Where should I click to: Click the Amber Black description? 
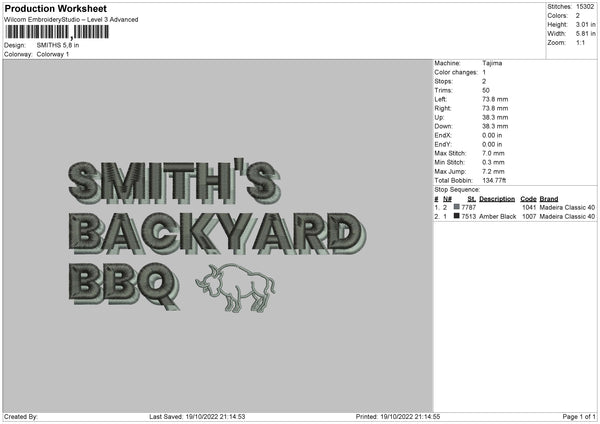pos(497,217)
